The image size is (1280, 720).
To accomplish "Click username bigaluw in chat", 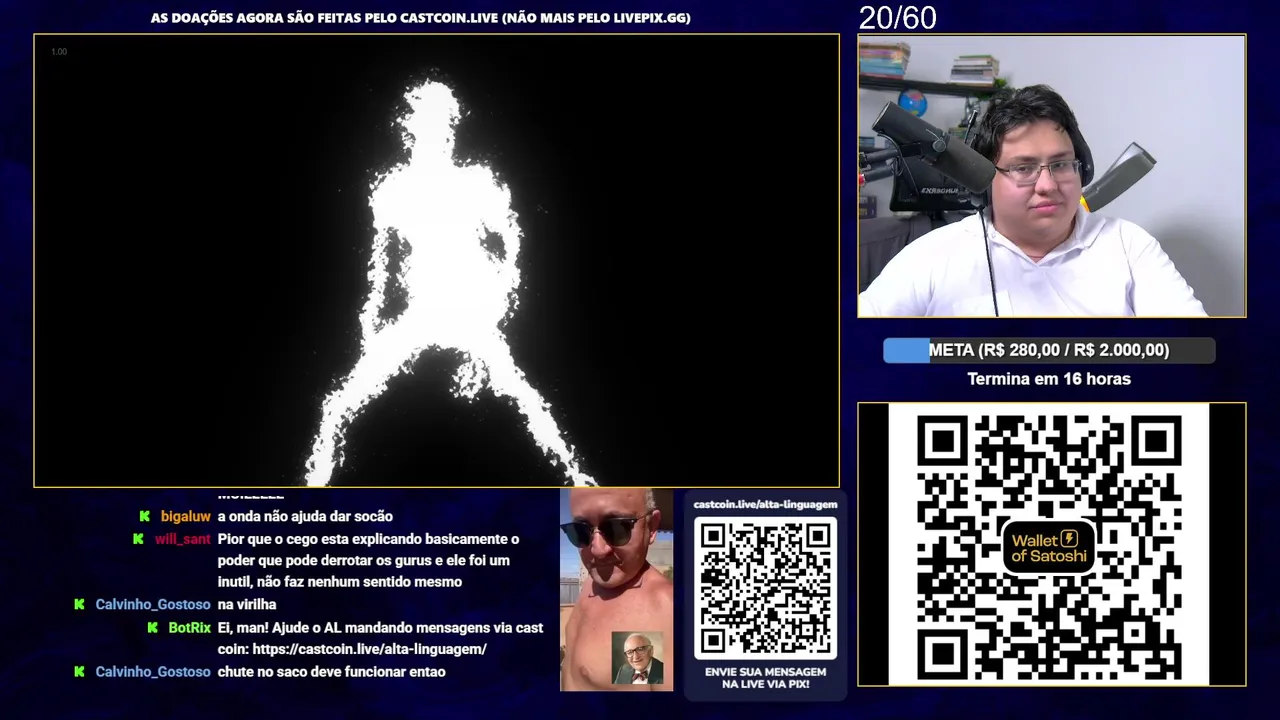I will (186, 517).
